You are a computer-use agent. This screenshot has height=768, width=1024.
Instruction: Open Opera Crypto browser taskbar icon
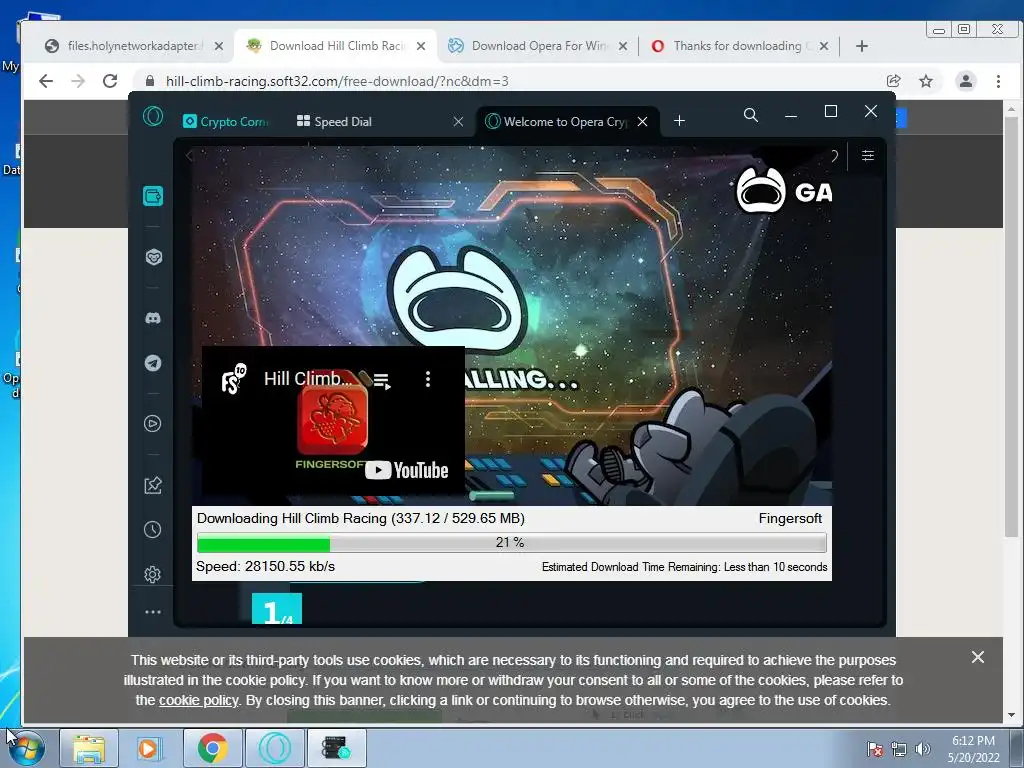(274, 748)
